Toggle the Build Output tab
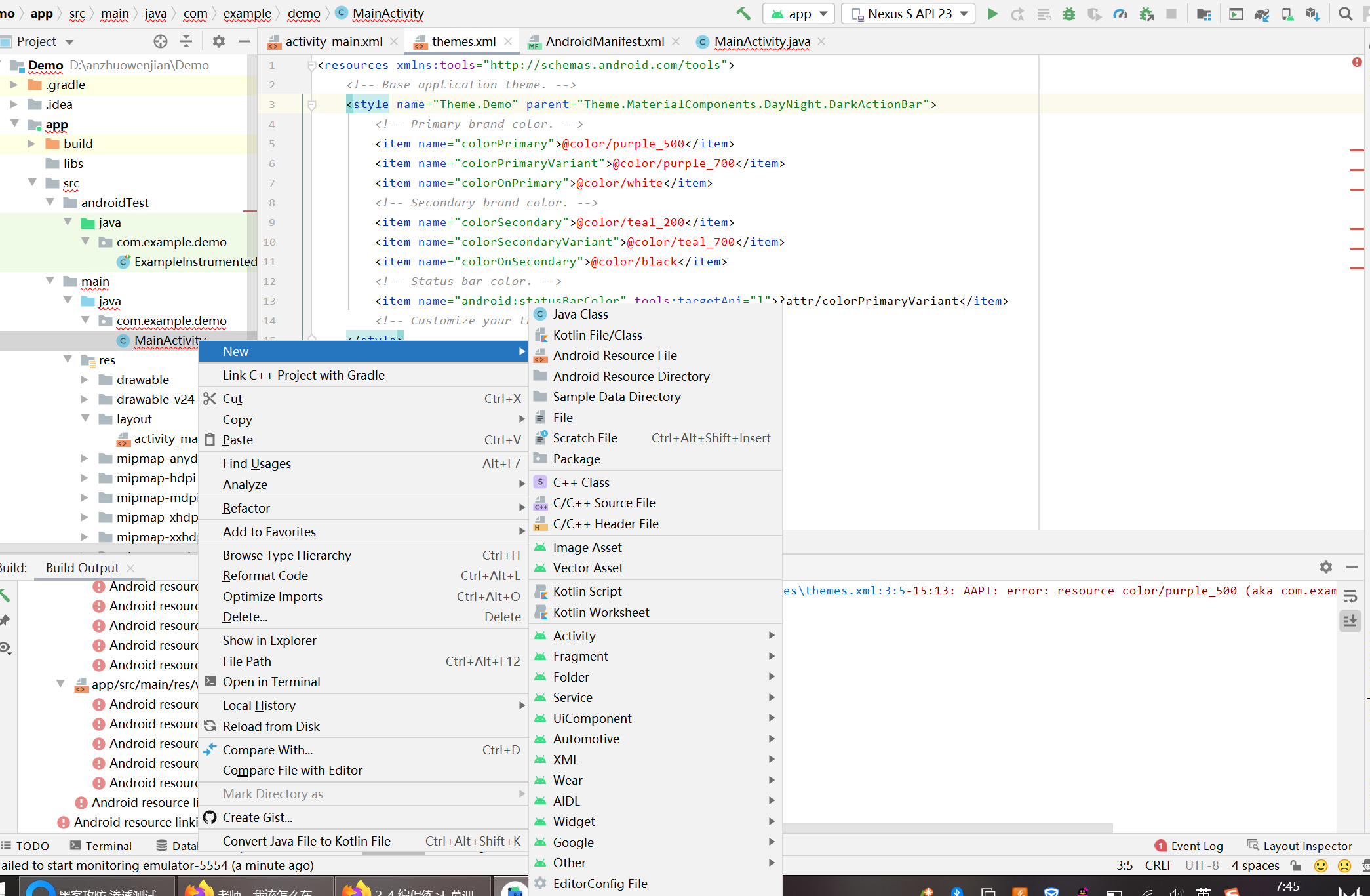This screenshot has width=1370, height=896. 83,566
